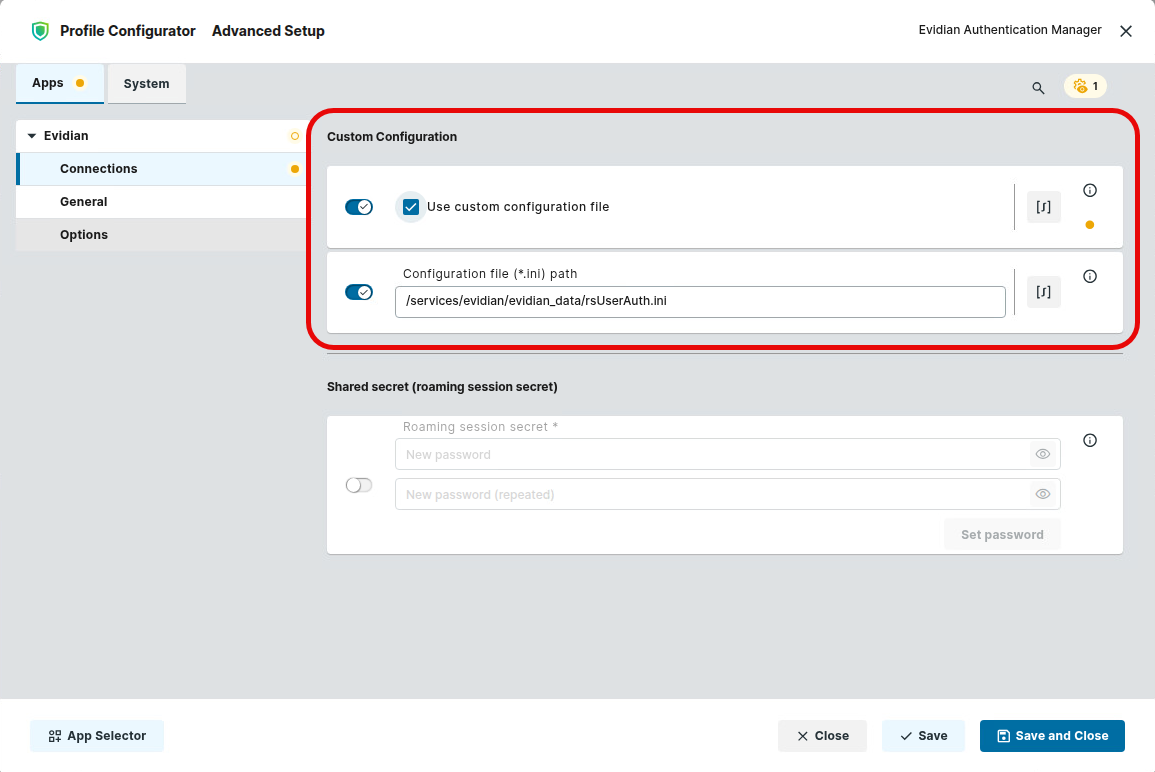Screen dimensions: 1155x772
Task: Select General in the sidebar
Action: pos(161,202)
